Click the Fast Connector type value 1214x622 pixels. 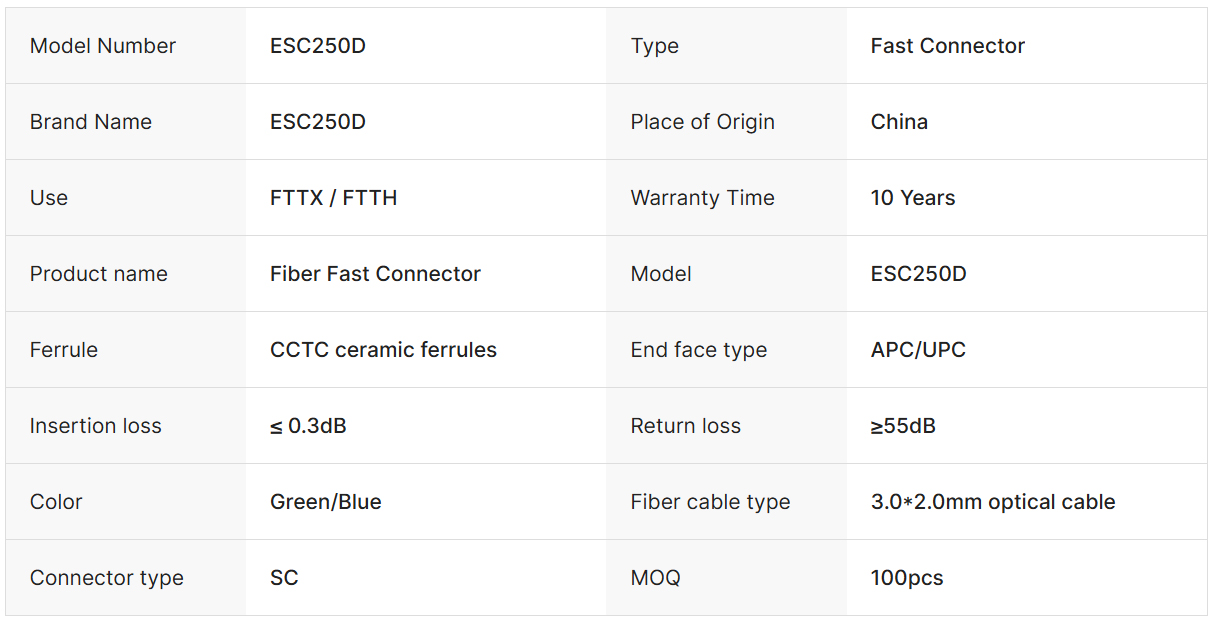[x=947, y=46]
